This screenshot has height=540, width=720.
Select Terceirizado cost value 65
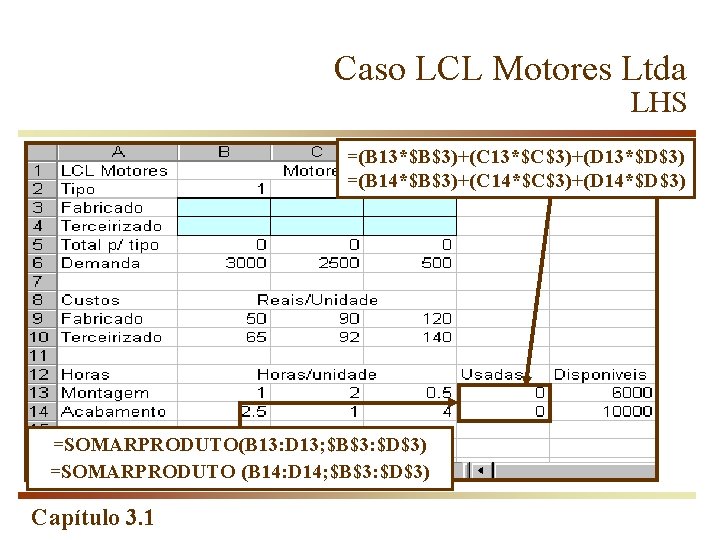[x=224, y=338]
